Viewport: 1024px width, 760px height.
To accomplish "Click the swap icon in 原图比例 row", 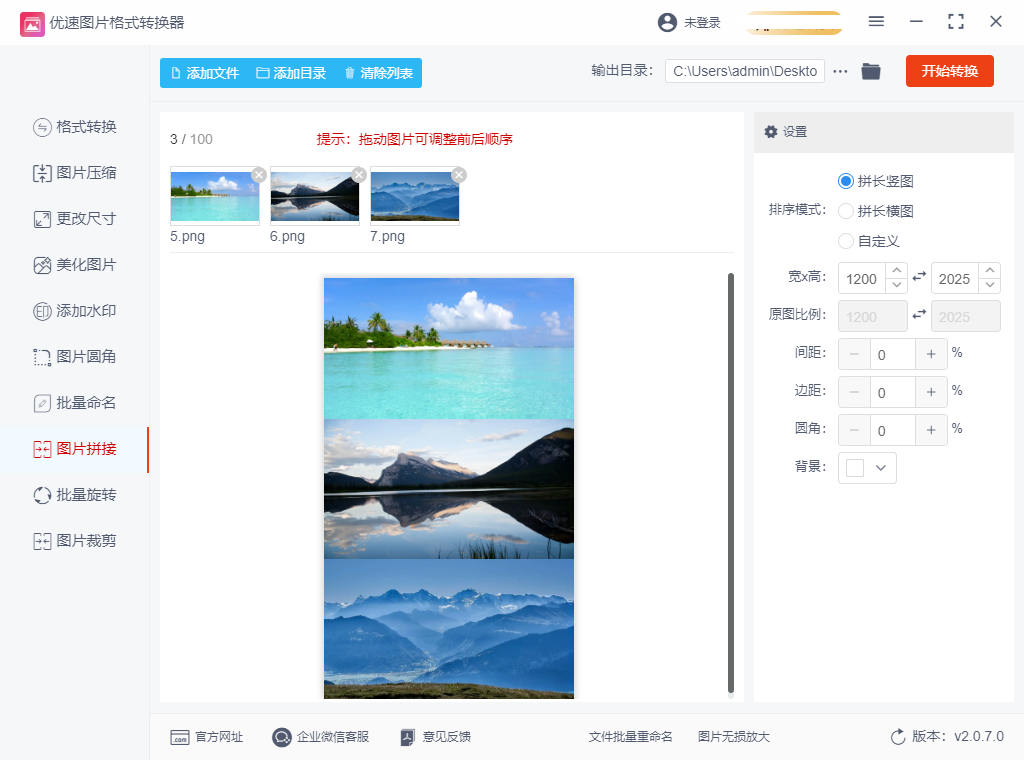I will coord(919,315).
